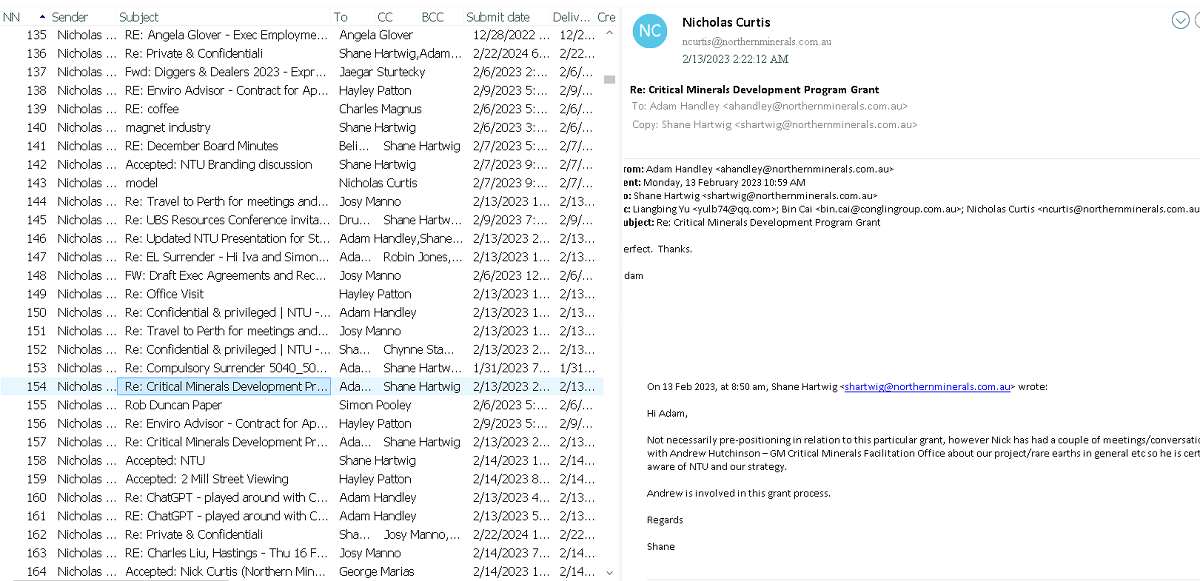Select row 161 'RE: ChatGPT - played around with C...'
Screen dimensions: 1200x581
point(301,516)
